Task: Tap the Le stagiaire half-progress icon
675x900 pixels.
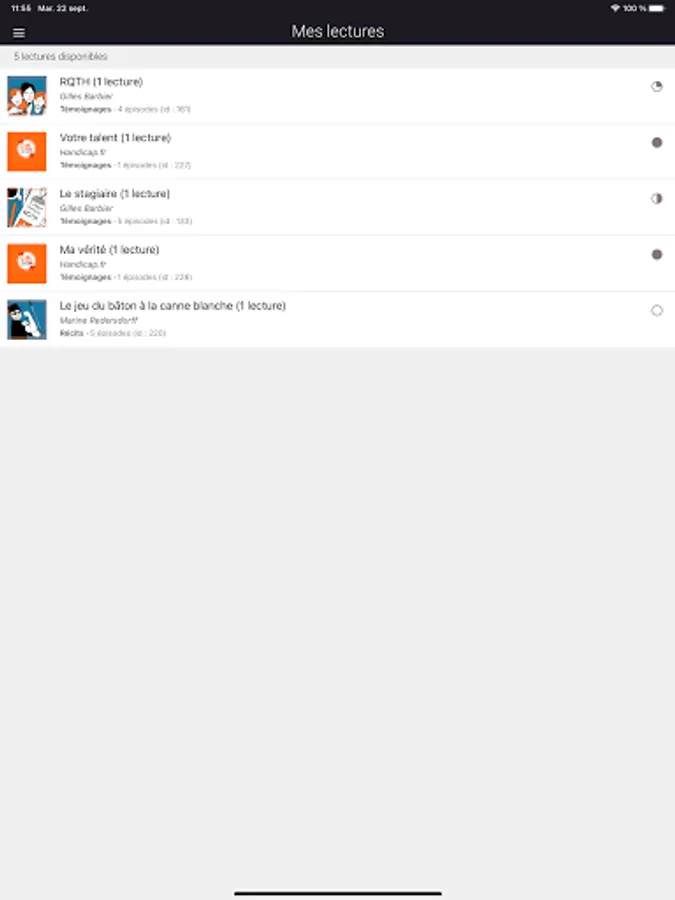Action: pyautogui.click(x=657, y=199)
